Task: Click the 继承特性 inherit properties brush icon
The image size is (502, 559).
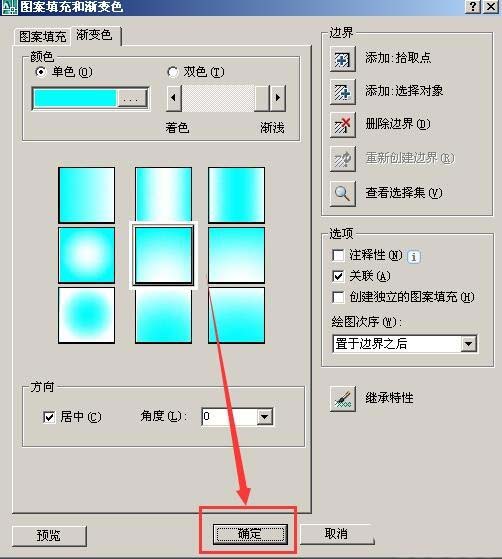Action: click(x=343, y=399)
